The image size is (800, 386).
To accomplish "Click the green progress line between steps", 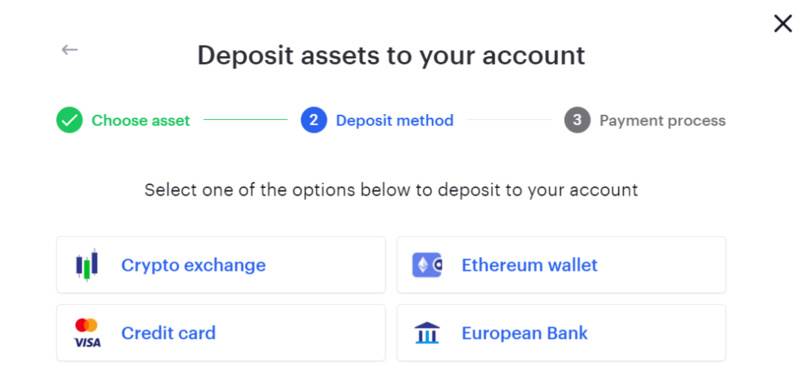I will coord(245,120).
